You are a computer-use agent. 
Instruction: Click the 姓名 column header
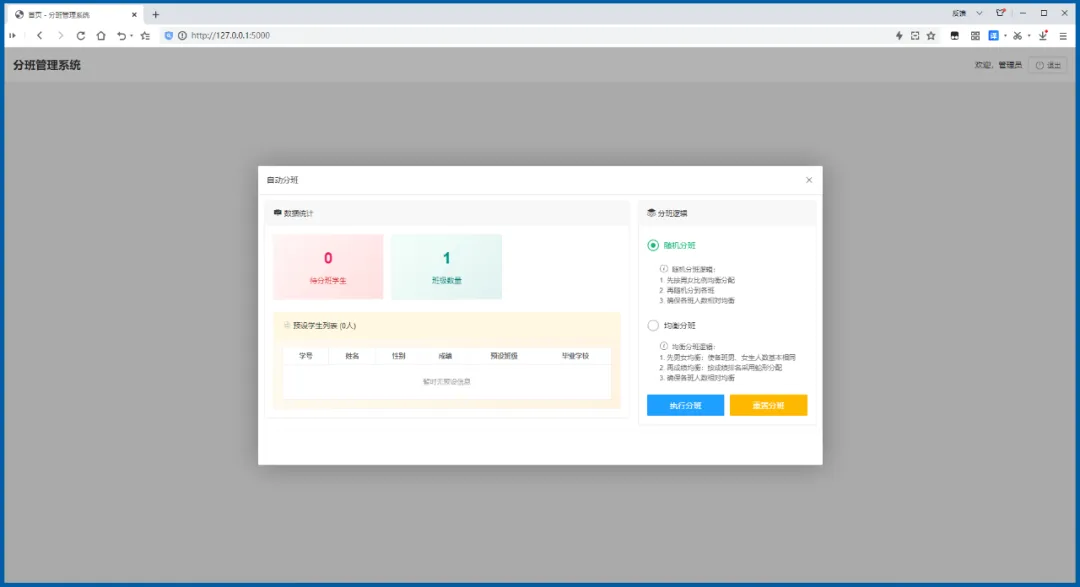point(352,356)
